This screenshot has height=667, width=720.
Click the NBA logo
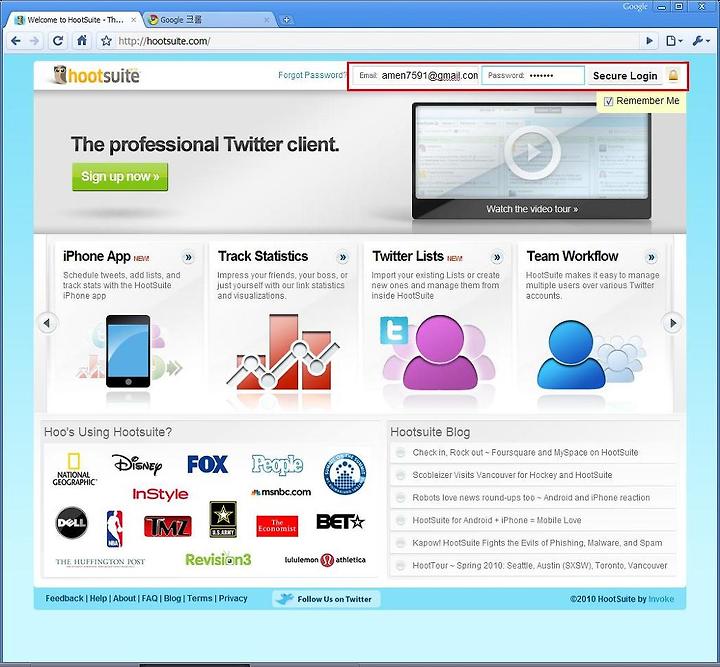point(115,528)
